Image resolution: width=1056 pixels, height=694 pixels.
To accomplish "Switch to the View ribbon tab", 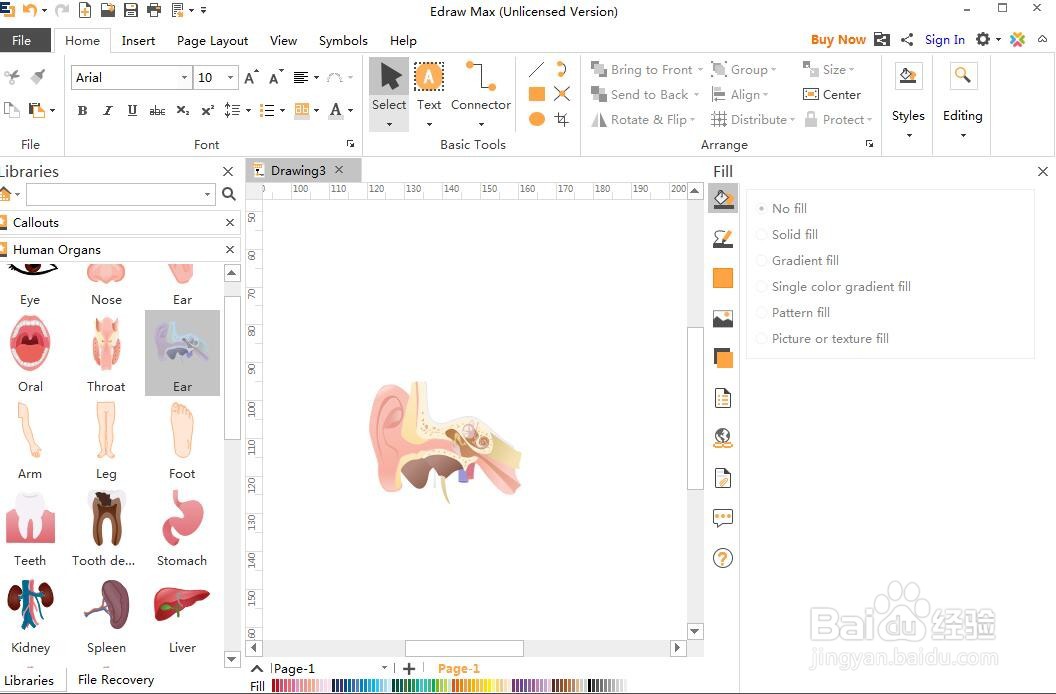I will (x=283, y=40).
